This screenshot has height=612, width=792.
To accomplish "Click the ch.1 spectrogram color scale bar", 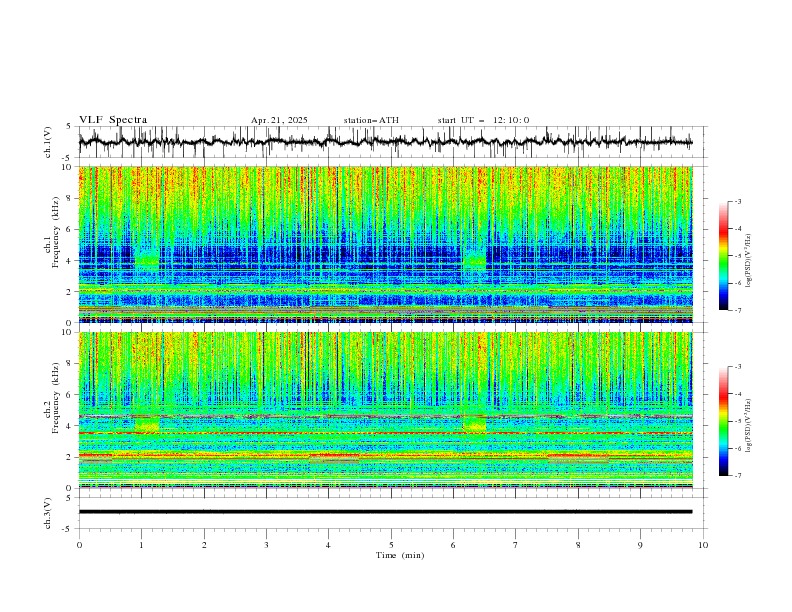I will (724, 256).
